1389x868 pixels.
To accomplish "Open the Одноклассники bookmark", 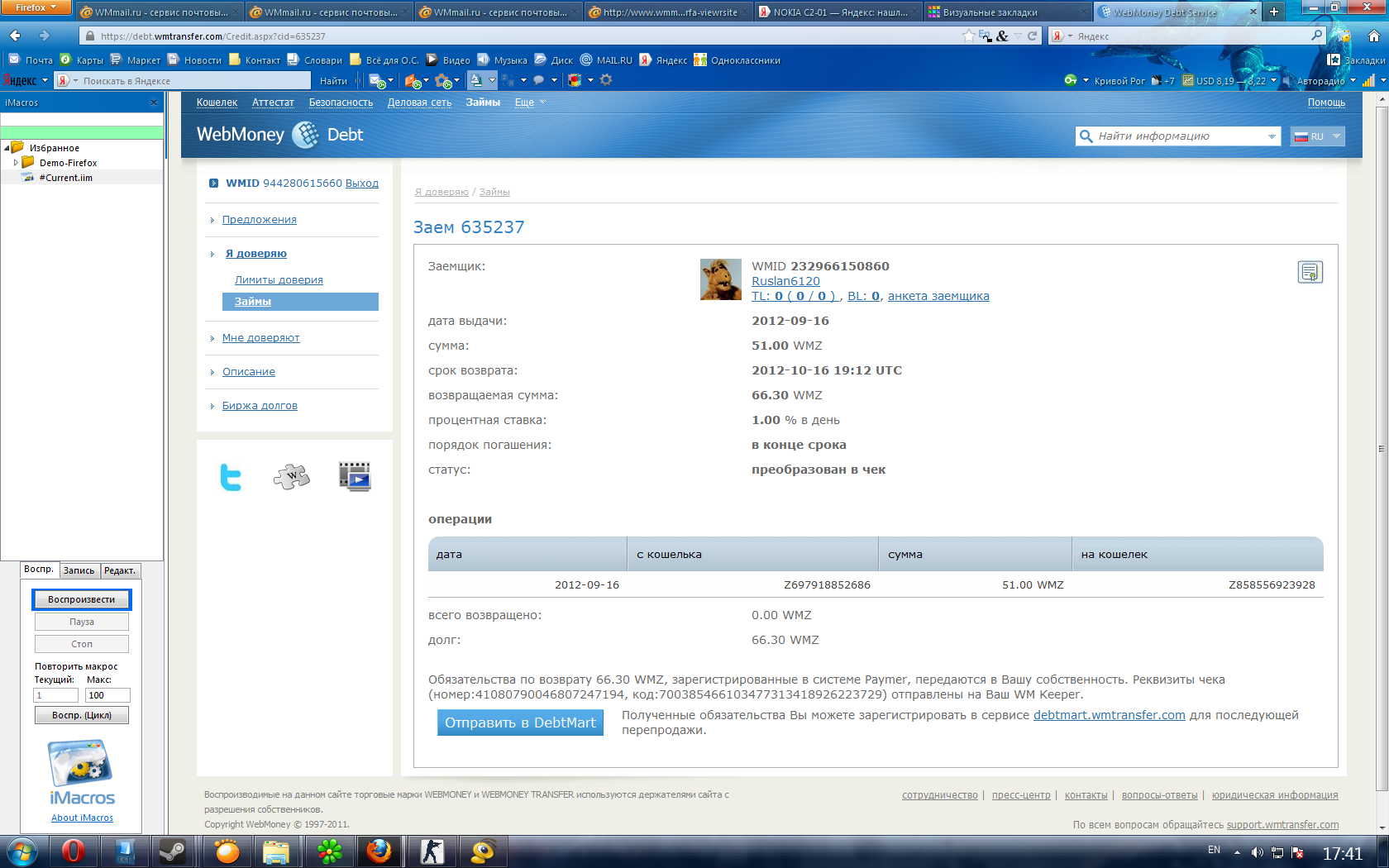I will (x=737, y=60).
